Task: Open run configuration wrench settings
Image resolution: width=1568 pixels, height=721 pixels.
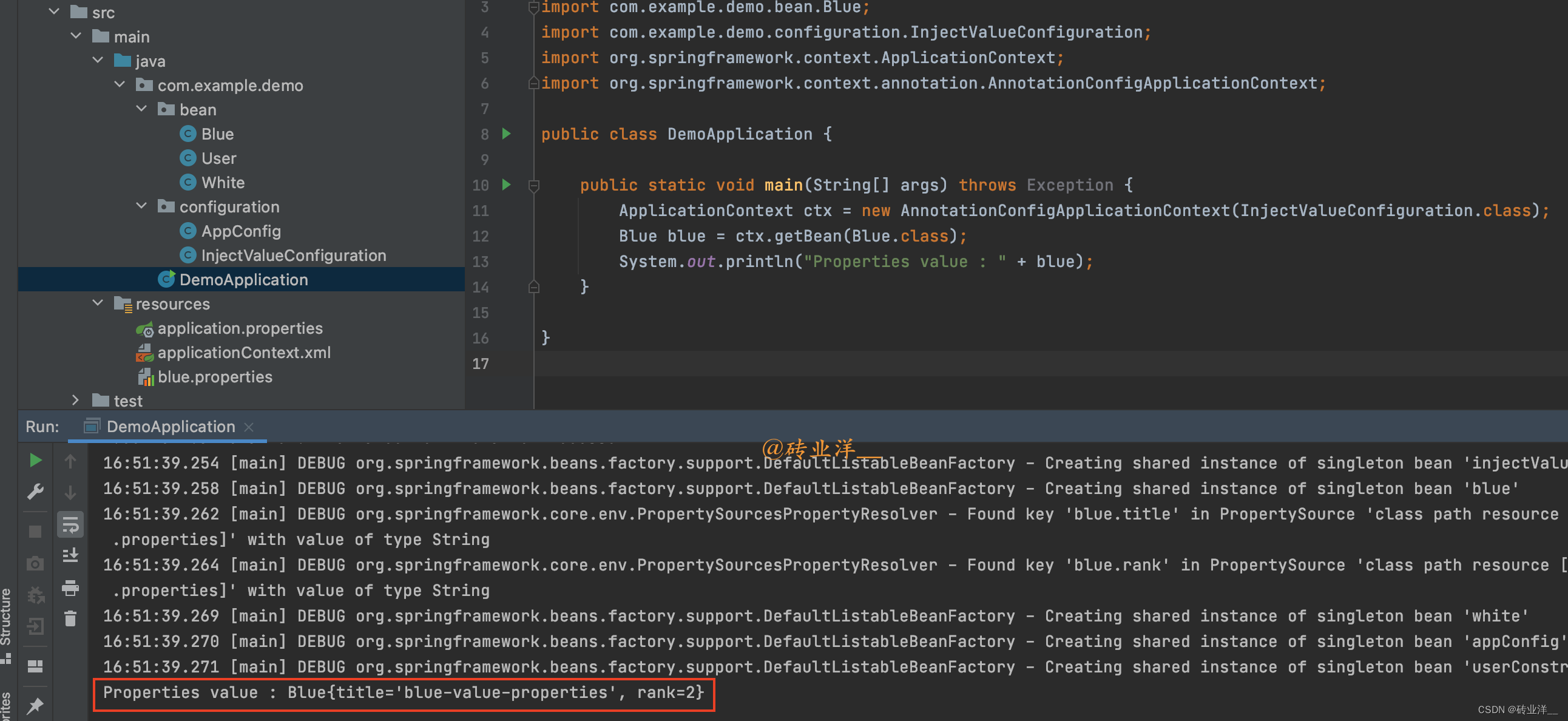Action: pyautogui.click(x=35, y=492)
